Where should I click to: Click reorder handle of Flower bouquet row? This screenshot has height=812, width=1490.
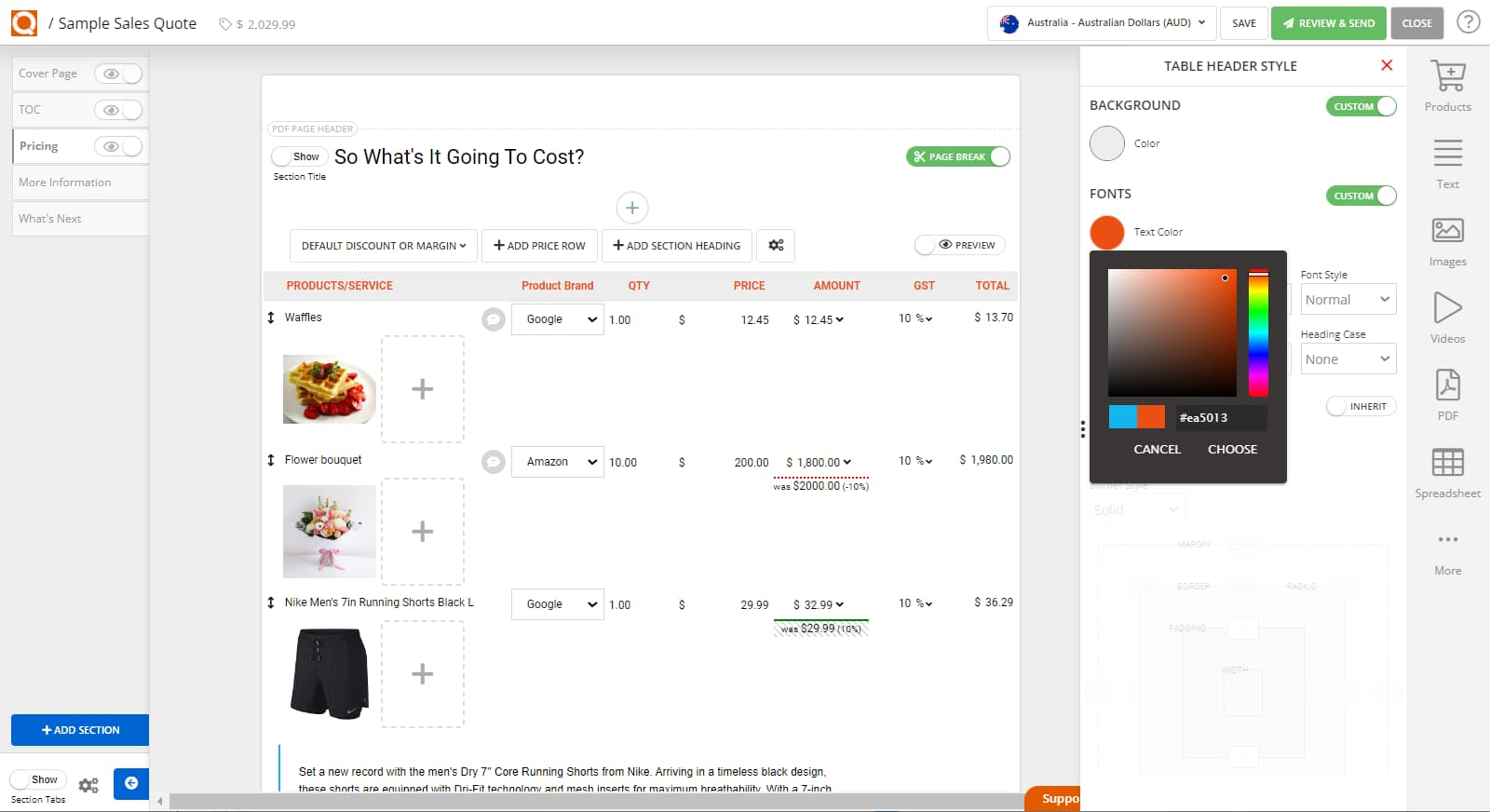point(271,460)
